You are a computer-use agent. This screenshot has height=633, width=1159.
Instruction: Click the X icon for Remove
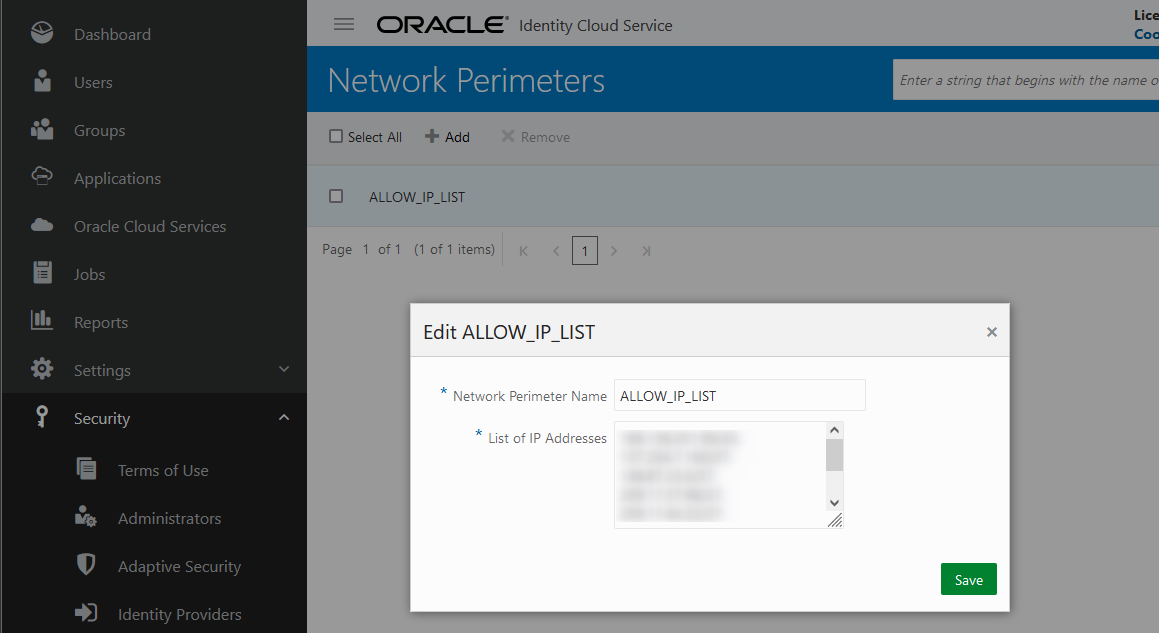[x=507, y=136]
